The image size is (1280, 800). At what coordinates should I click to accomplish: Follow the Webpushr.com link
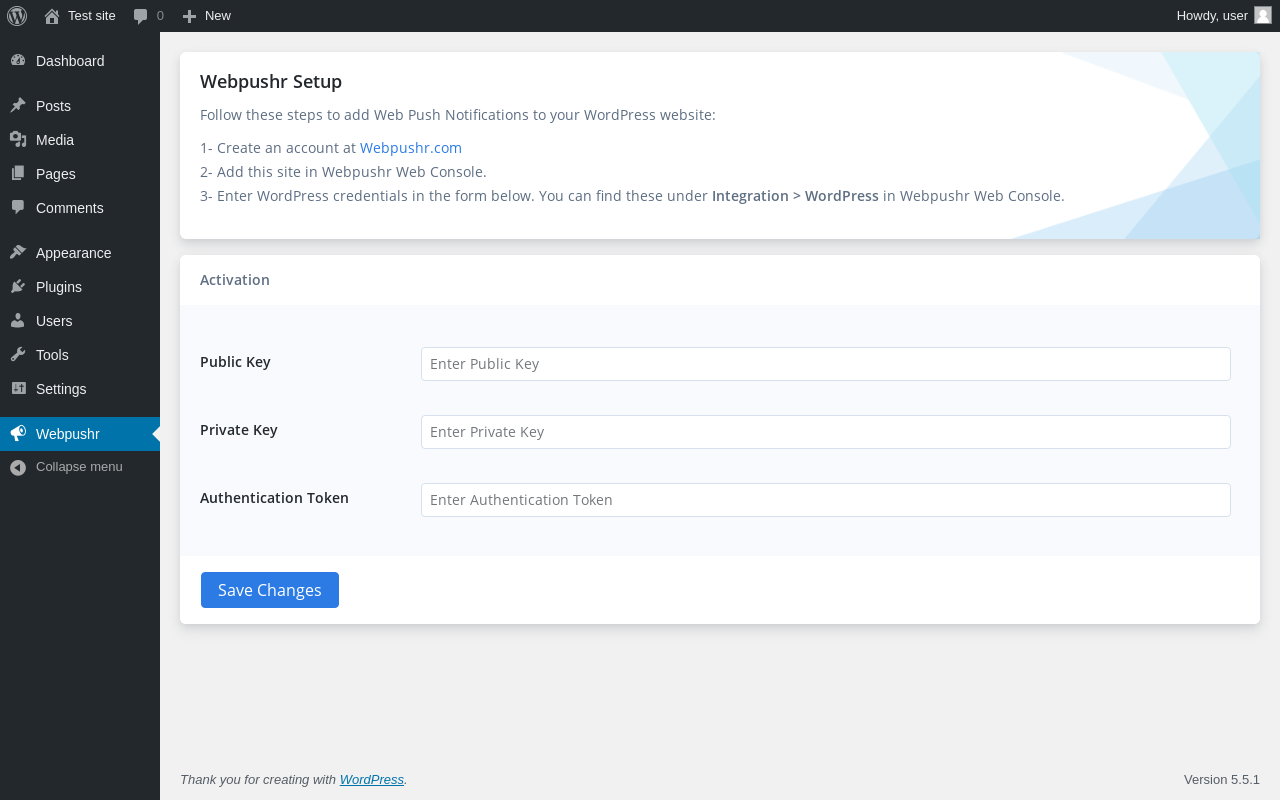(x=411, y=147)
